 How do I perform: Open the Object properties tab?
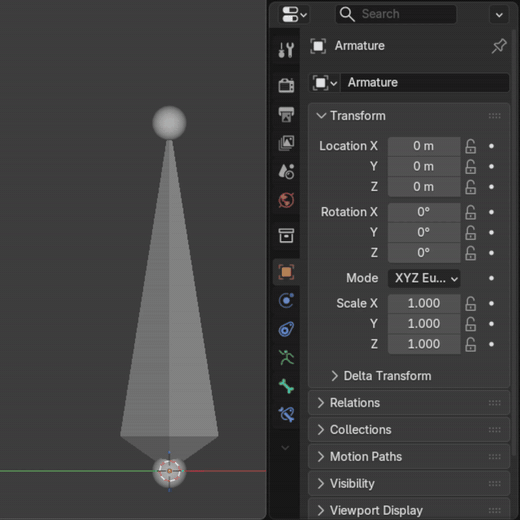[x=286, y=272]
